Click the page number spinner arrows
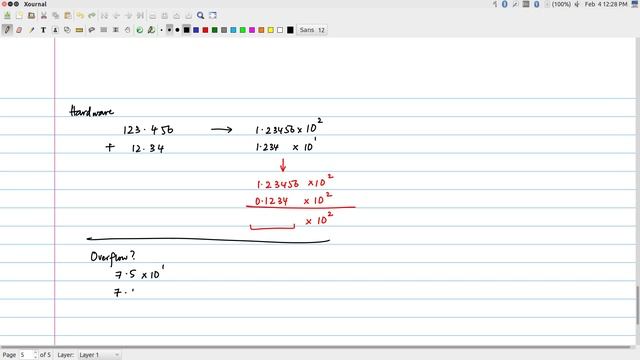The width and height of the screenshot is (640, 360). pos(36,355)
